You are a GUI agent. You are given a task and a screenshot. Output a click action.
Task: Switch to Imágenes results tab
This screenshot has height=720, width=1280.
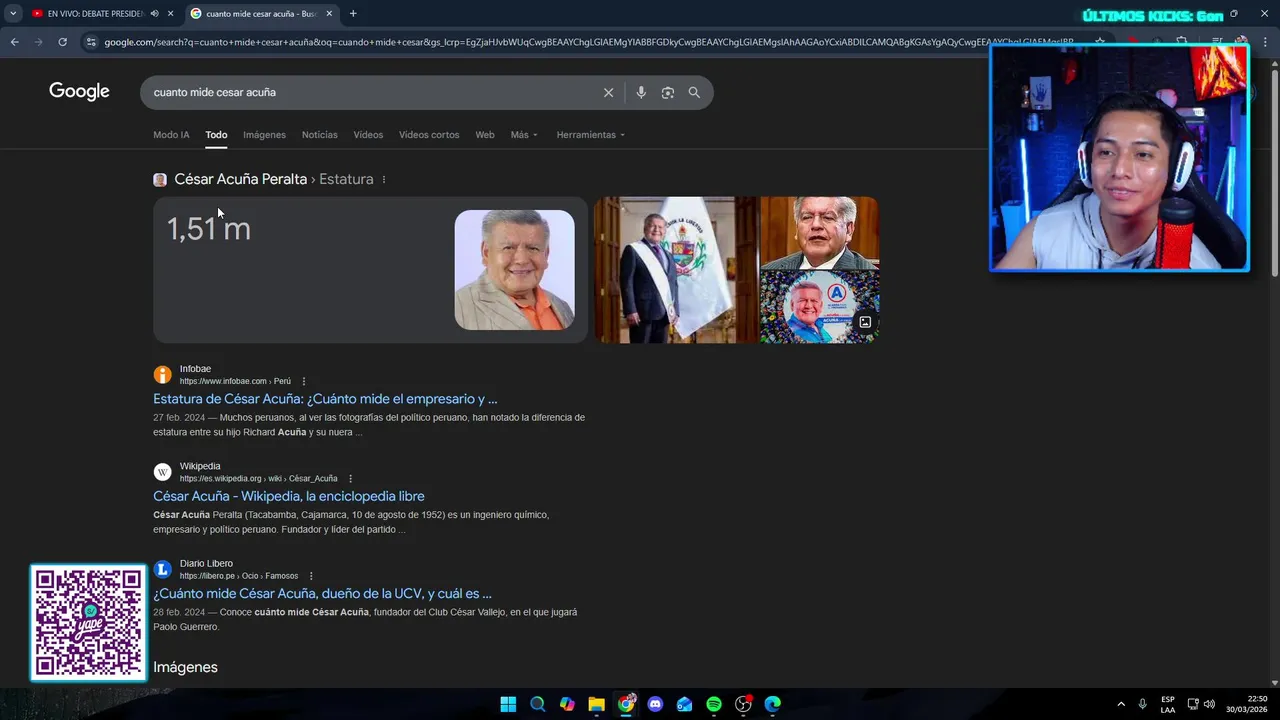coord(264,135)
